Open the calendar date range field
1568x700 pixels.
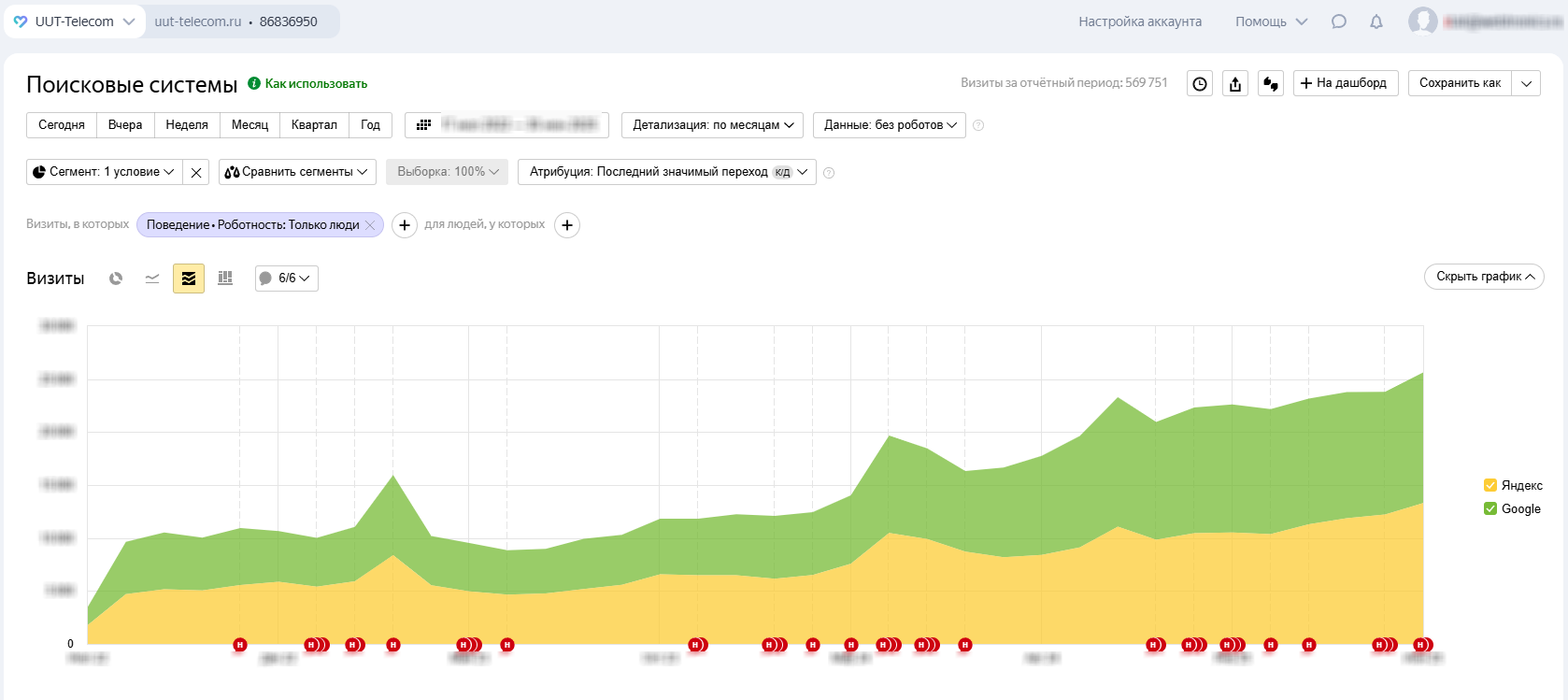pos(506,125)
